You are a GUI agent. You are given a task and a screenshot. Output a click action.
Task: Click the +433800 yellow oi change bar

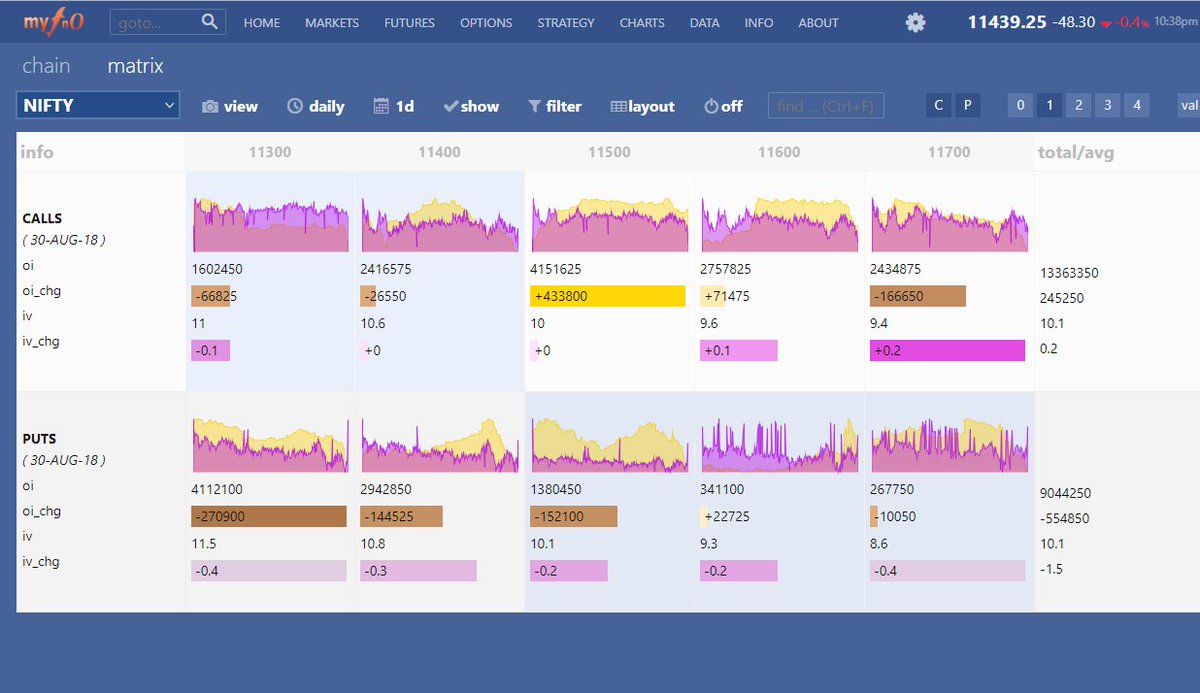608,296
